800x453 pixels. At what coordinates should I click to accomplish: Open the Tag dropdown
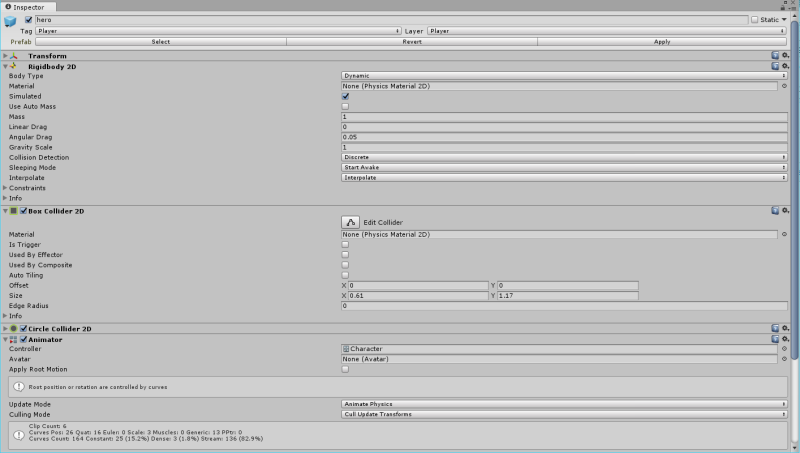218,31
